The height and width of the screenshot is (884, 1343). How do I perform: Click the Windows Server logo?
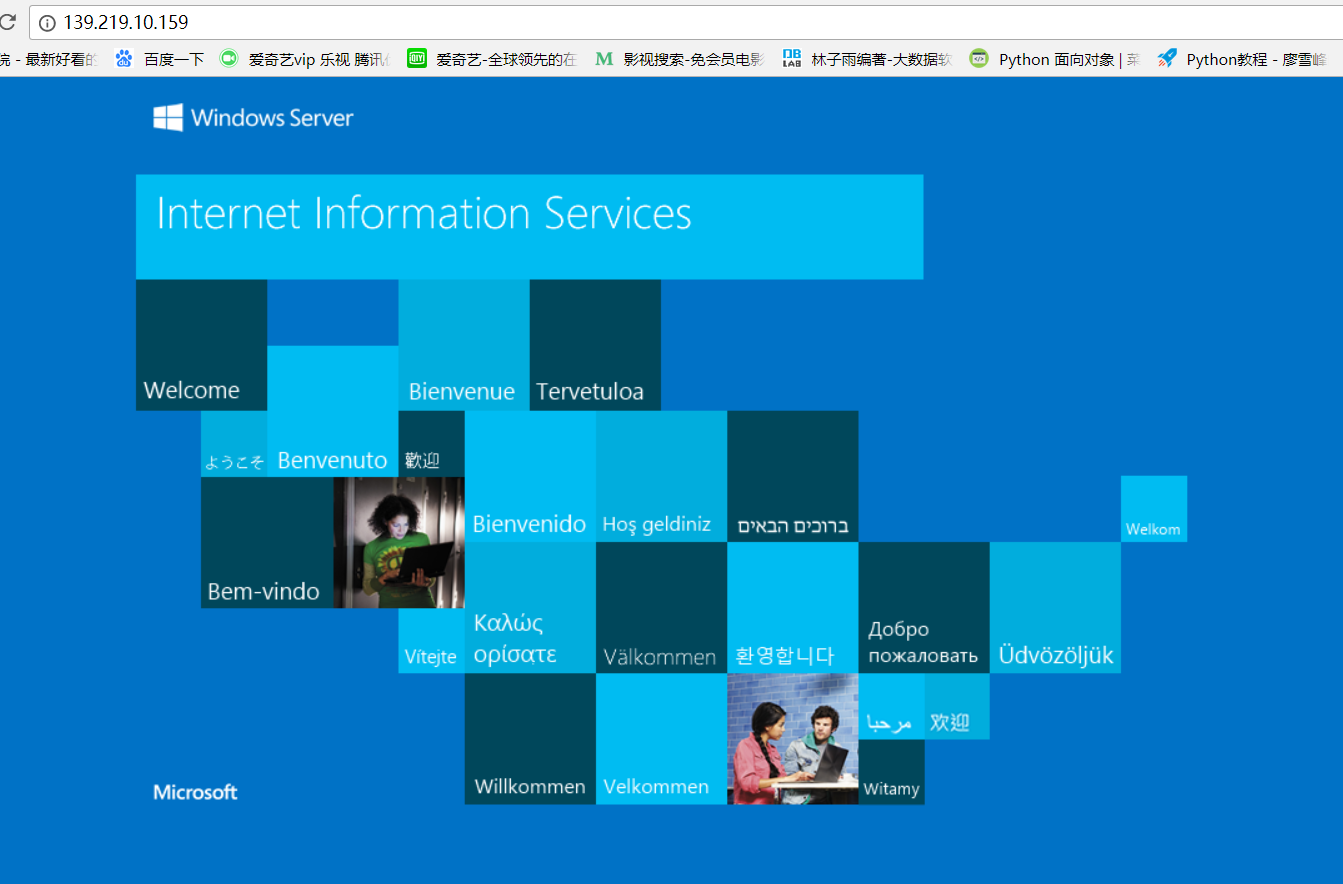pos(253,118)
